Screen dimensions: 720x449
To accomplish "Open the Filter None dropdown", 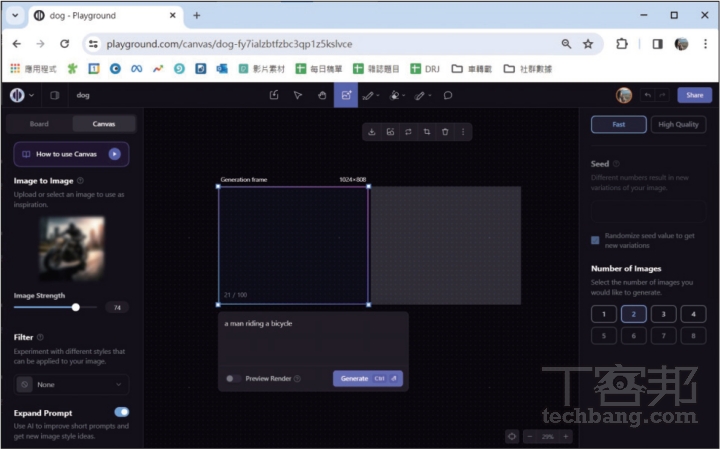I will tap(71, 384).
